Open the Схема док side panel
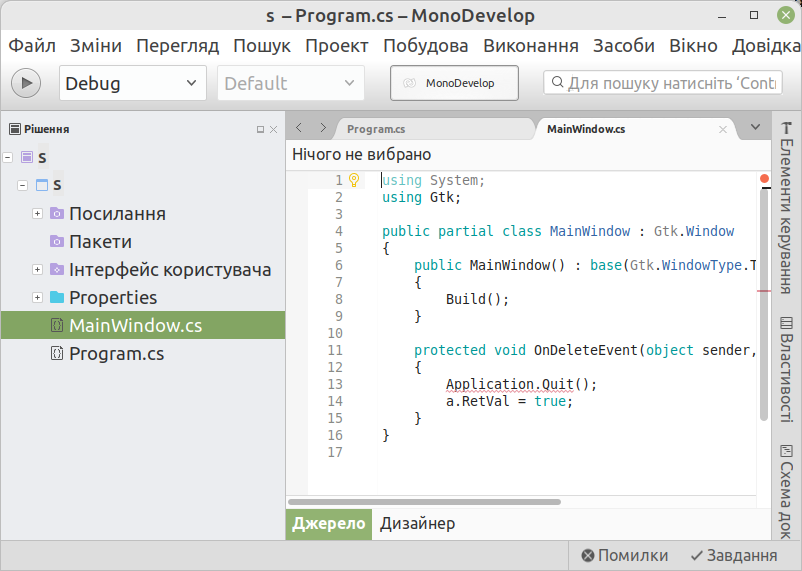Image resolution: width=802 pixels, height=571 pixels. (787, 492)
